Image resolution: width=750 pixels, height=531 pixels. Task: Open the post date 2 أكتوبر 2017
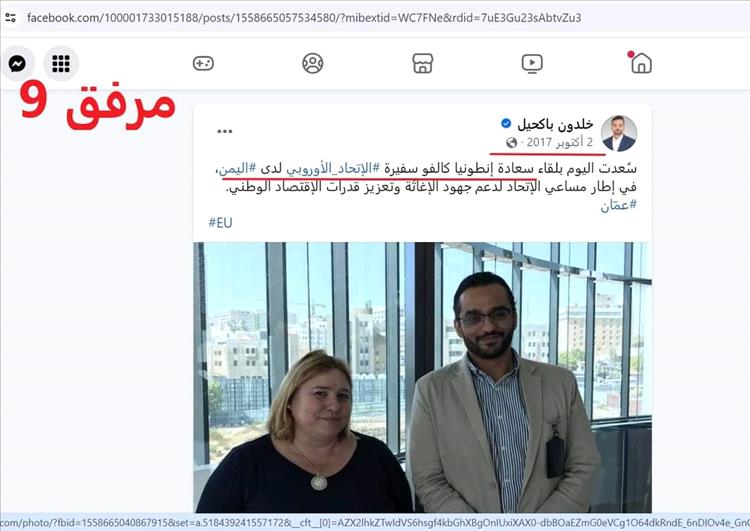[x=560, y=142]
